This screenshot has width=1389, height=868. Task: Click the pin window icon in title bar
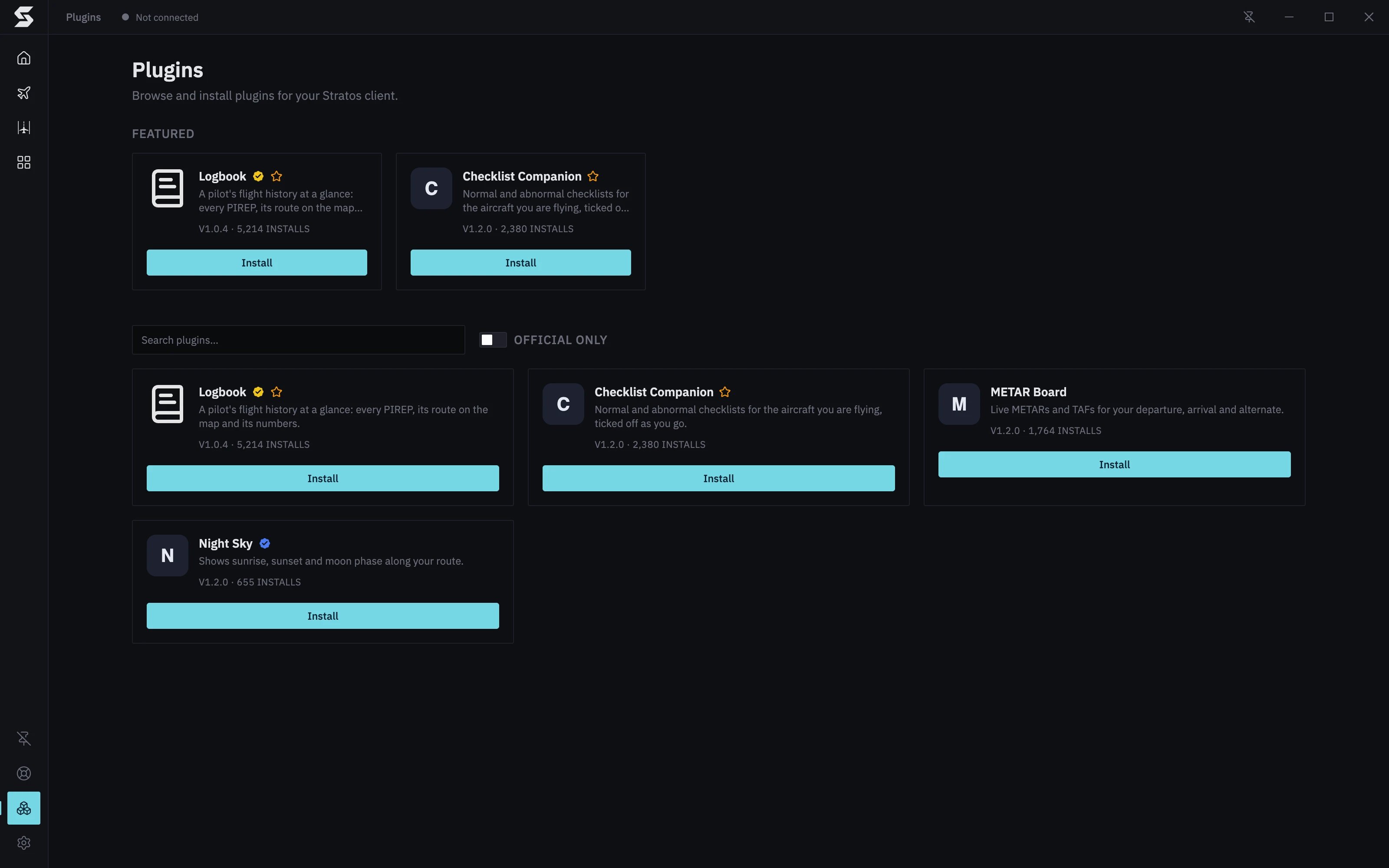click(x=1249, y=17)
